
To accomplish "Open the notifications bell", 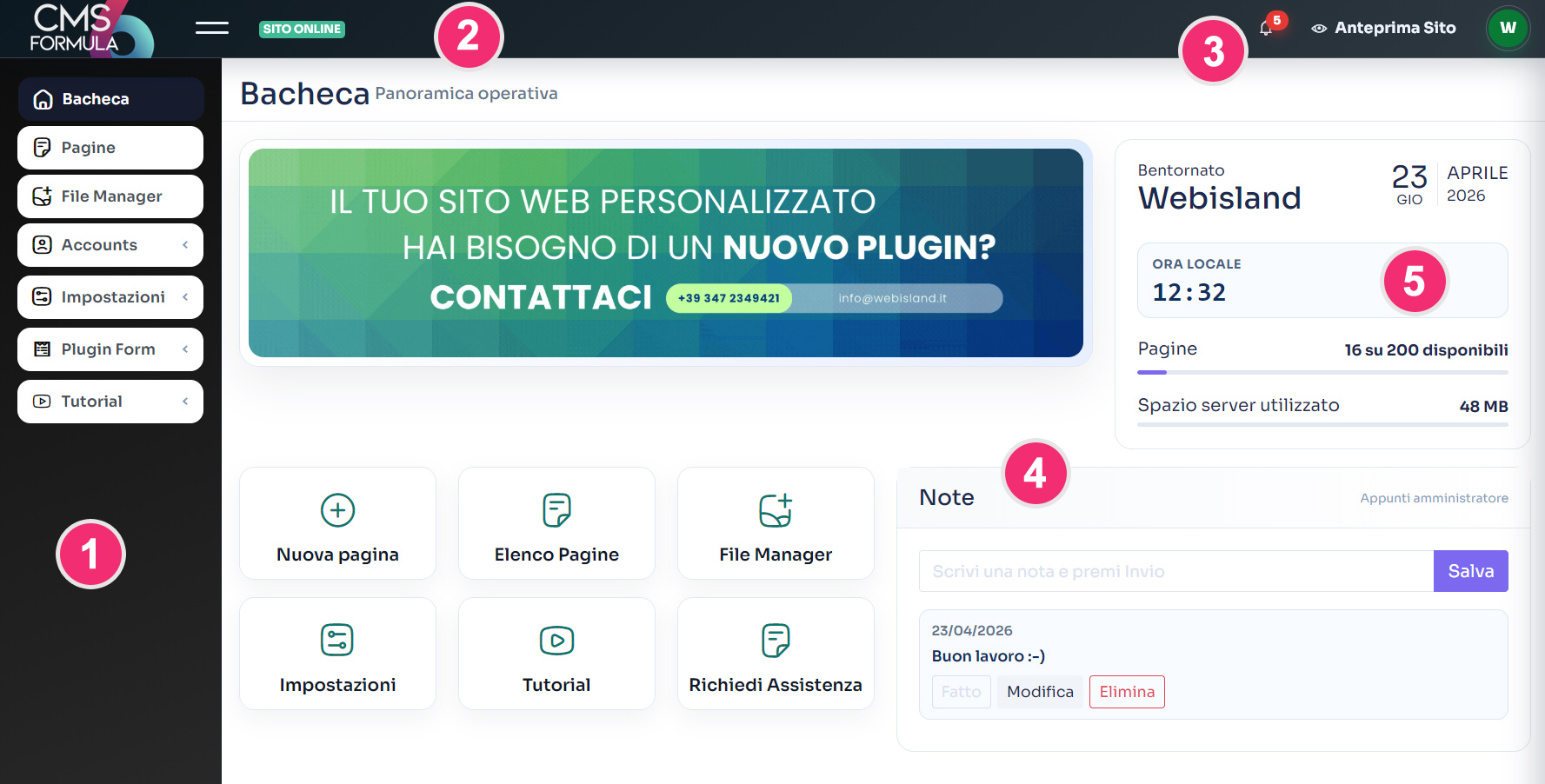I will (x=1266, y=29).
